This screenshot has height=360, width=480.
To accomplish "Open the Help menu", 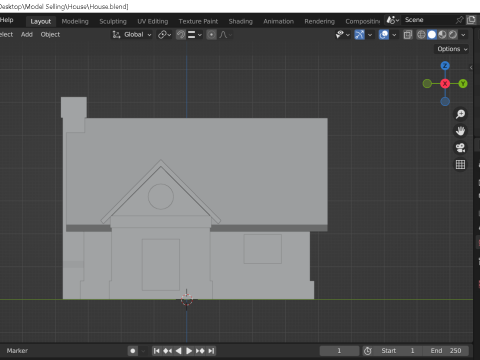I will (x=7, y=20).
